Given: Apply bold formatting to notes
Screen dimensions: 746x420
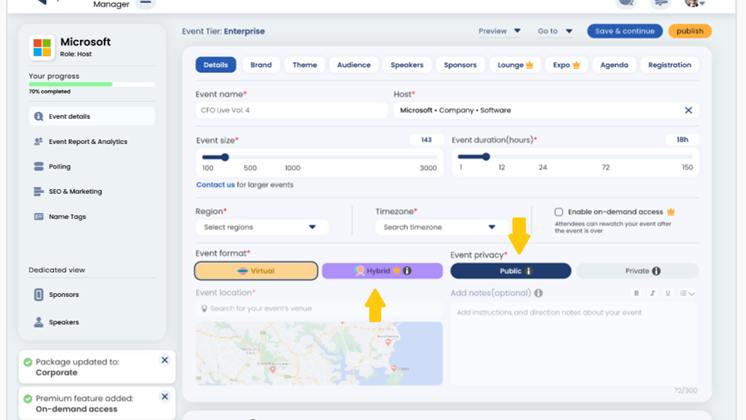Looking at the screenshot, I should tap(636, 293).
